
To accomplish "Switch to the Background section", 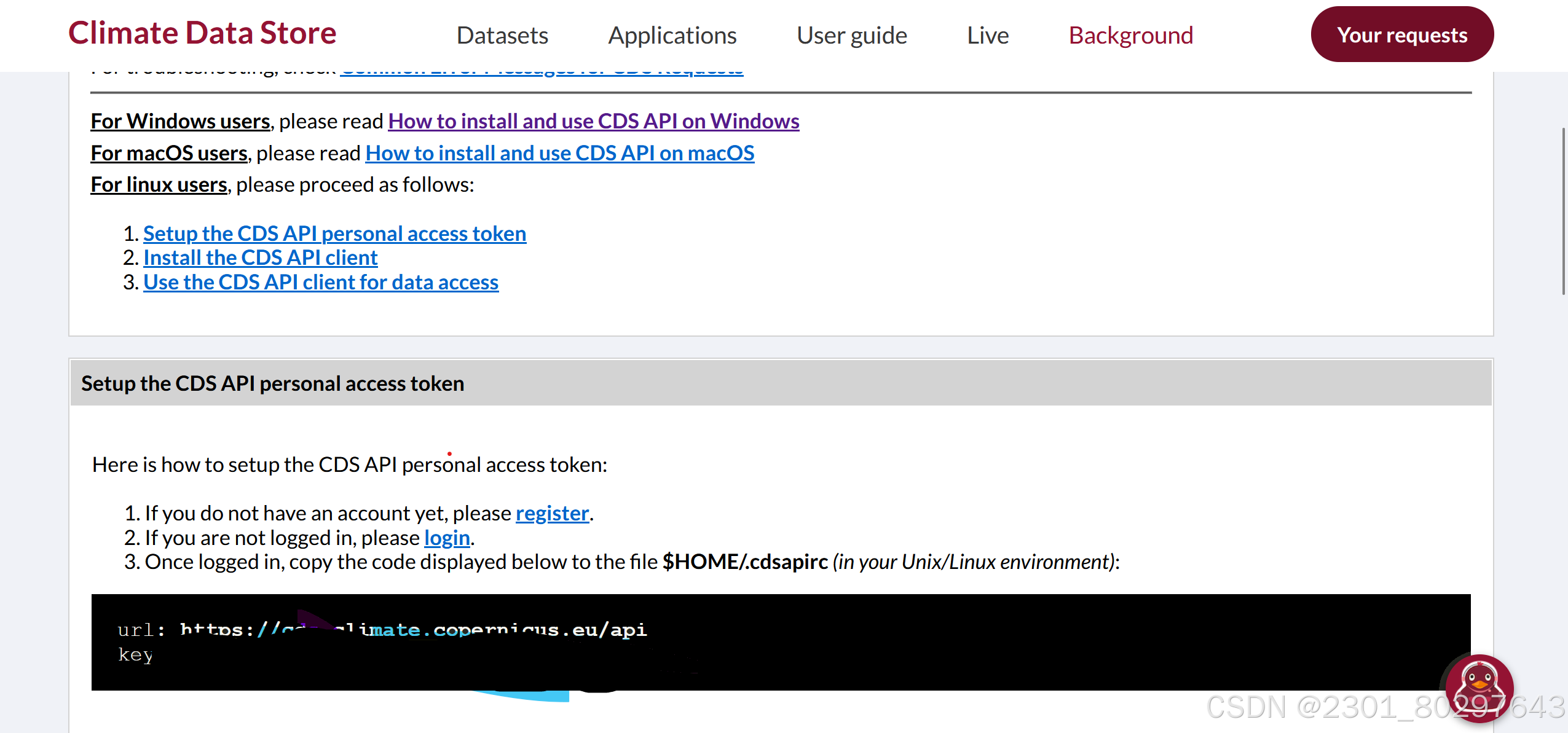I will point(1131,36).
